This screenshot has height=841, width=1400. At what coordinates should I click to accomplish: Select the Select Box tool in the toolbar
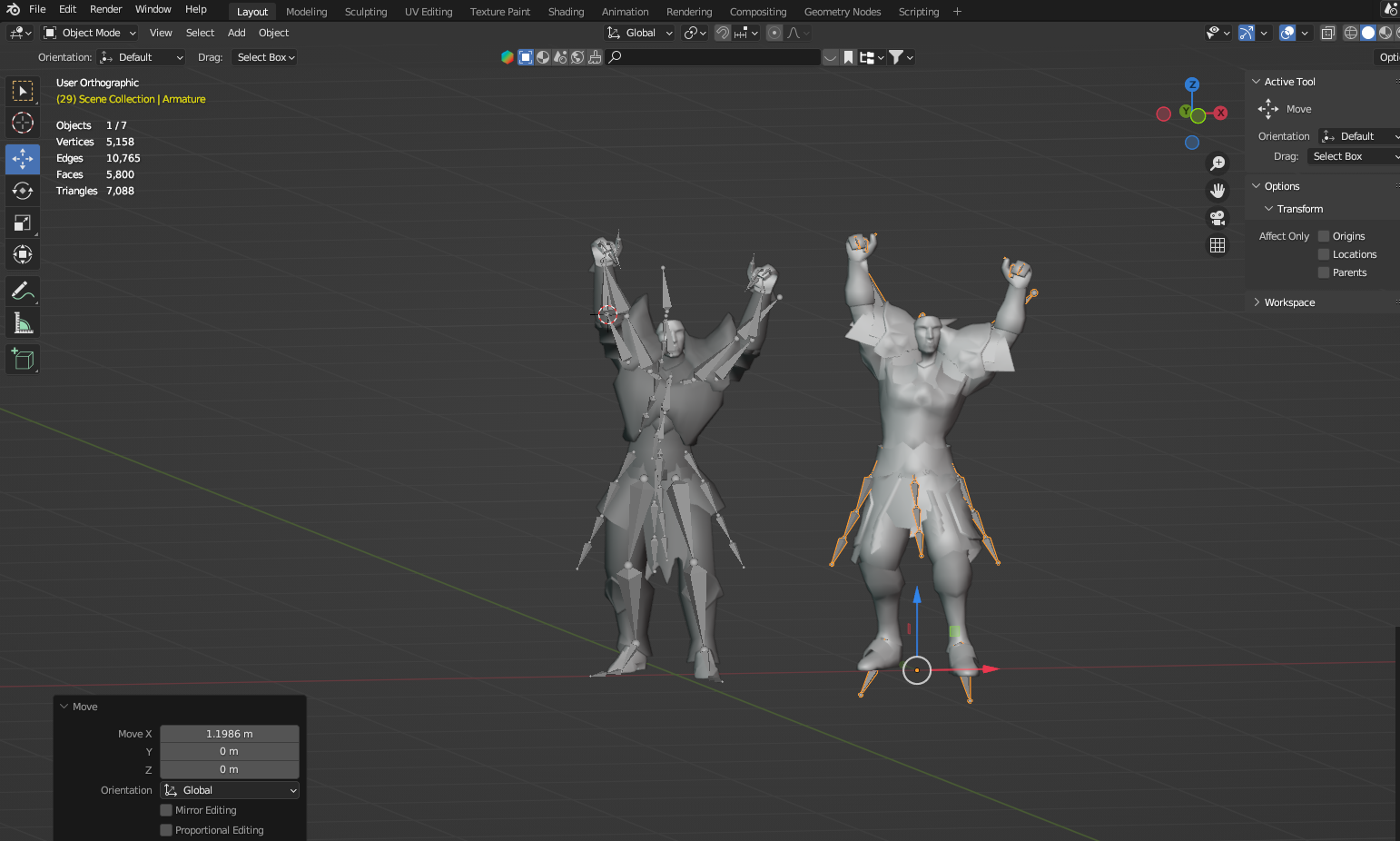[x=23, y=91]
